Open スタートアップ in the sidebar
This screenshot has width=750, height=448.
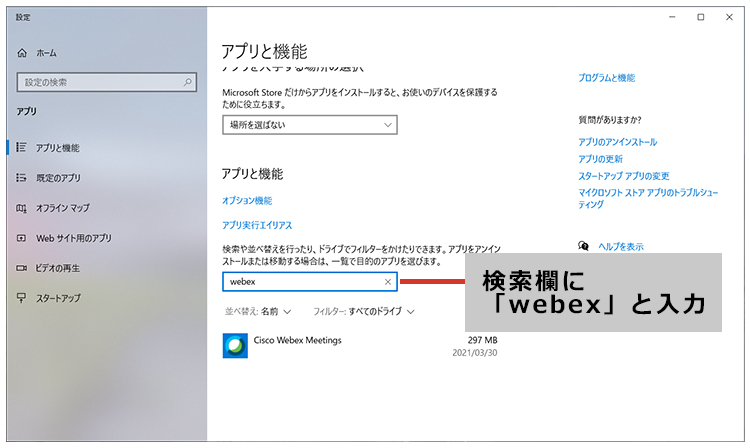tap(58, 298)
